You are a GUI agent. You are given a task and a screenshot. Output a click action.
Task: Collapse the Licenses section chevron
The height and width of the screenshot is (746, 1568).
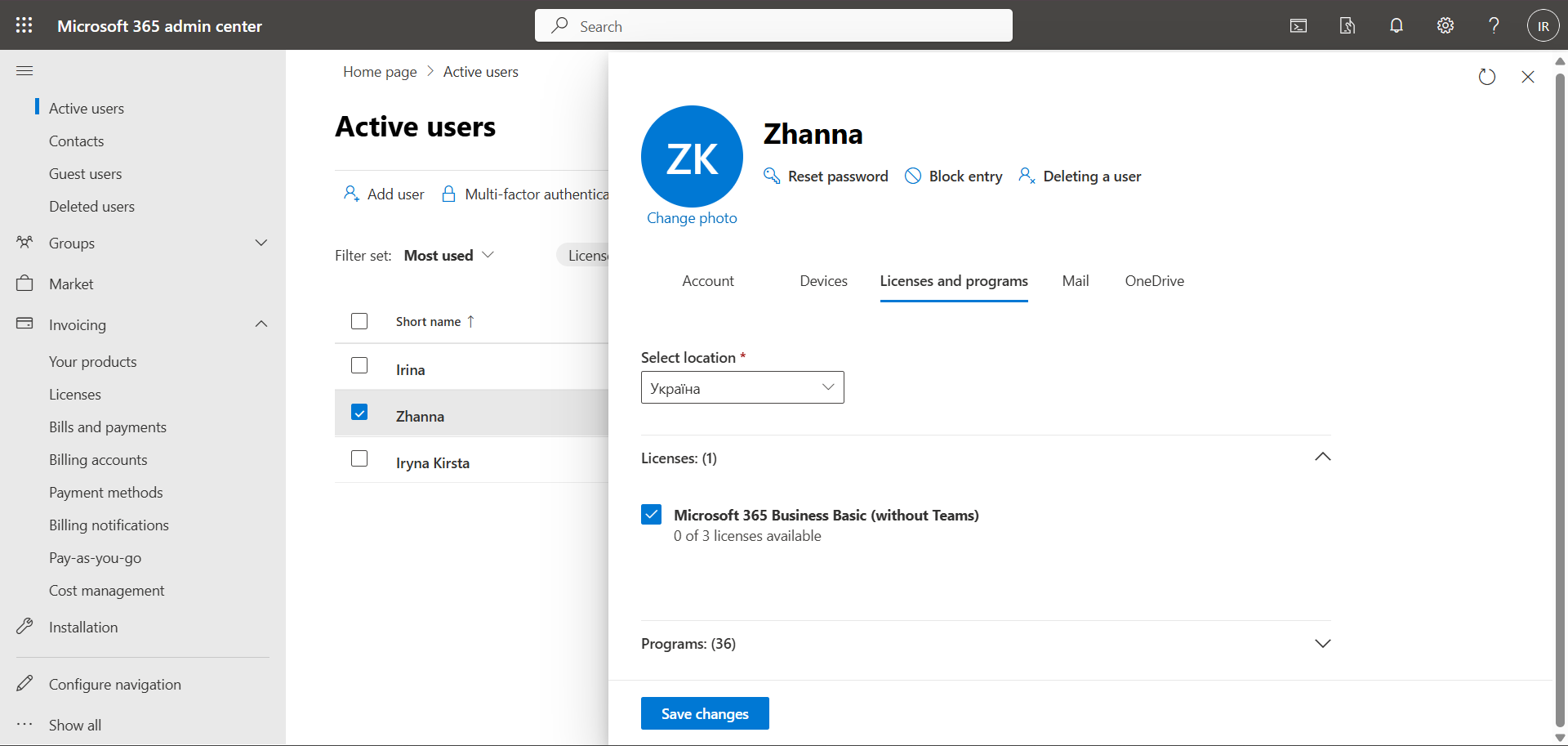(x=1323, y=457)
